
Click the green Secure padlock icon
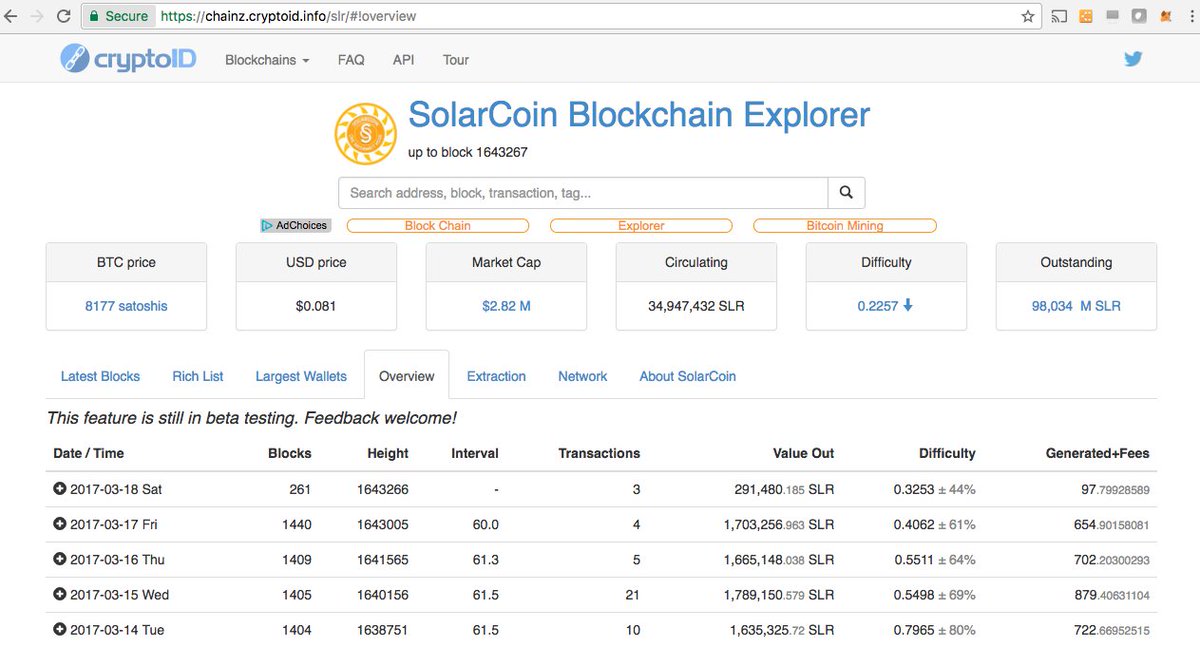pyautogui.click(x=93, y=16)
